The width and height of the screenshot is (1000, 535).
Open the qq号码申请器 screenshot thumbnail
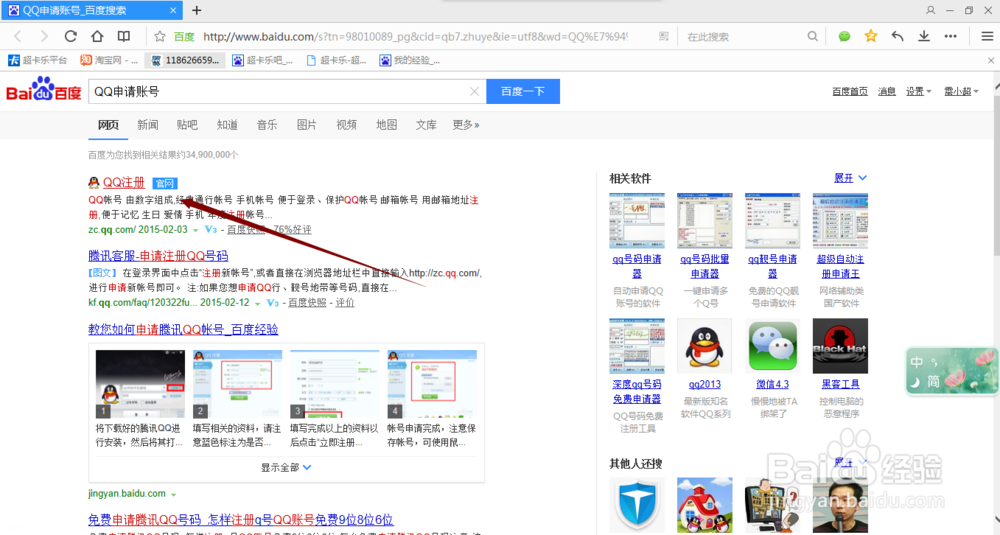(x=636, y=221)
